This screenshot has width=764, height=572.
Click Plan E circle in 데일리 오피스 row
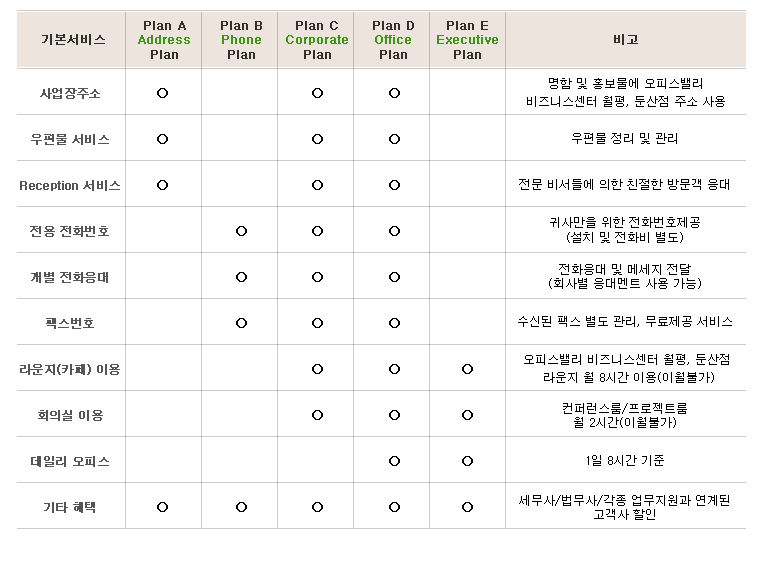(x=467, y=461)
